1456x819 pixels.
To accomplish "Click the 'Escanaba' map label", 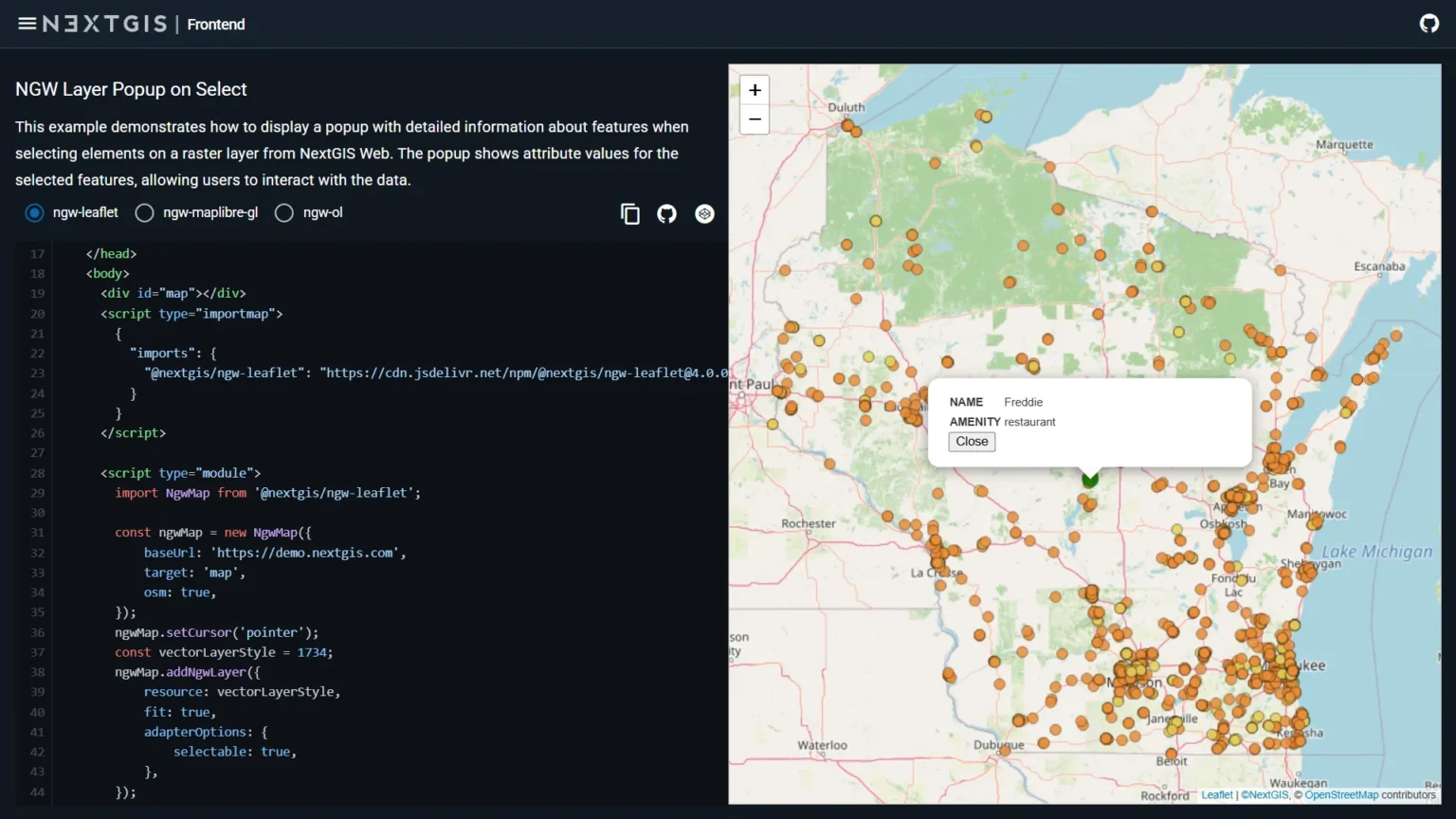I will click(1379, 266).
